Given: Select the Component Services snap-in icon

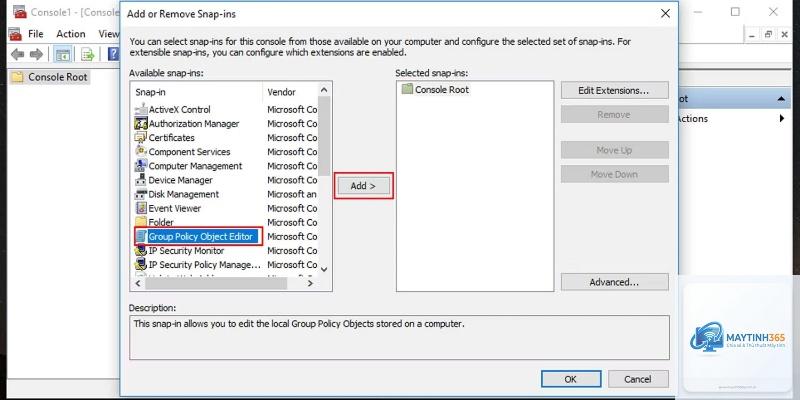Looking at the screenshot, I should tap(141, 152).
